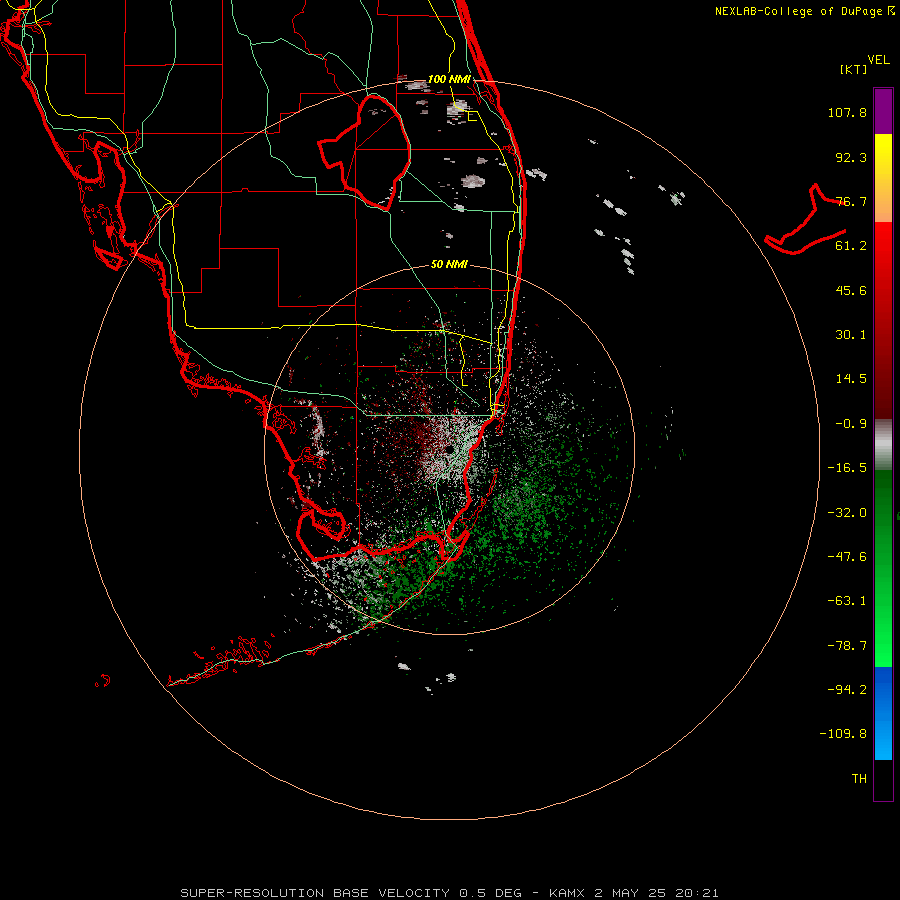900x900 pixels.
Task: Click the TH threshold label
Action: click(x=859, y=779)
